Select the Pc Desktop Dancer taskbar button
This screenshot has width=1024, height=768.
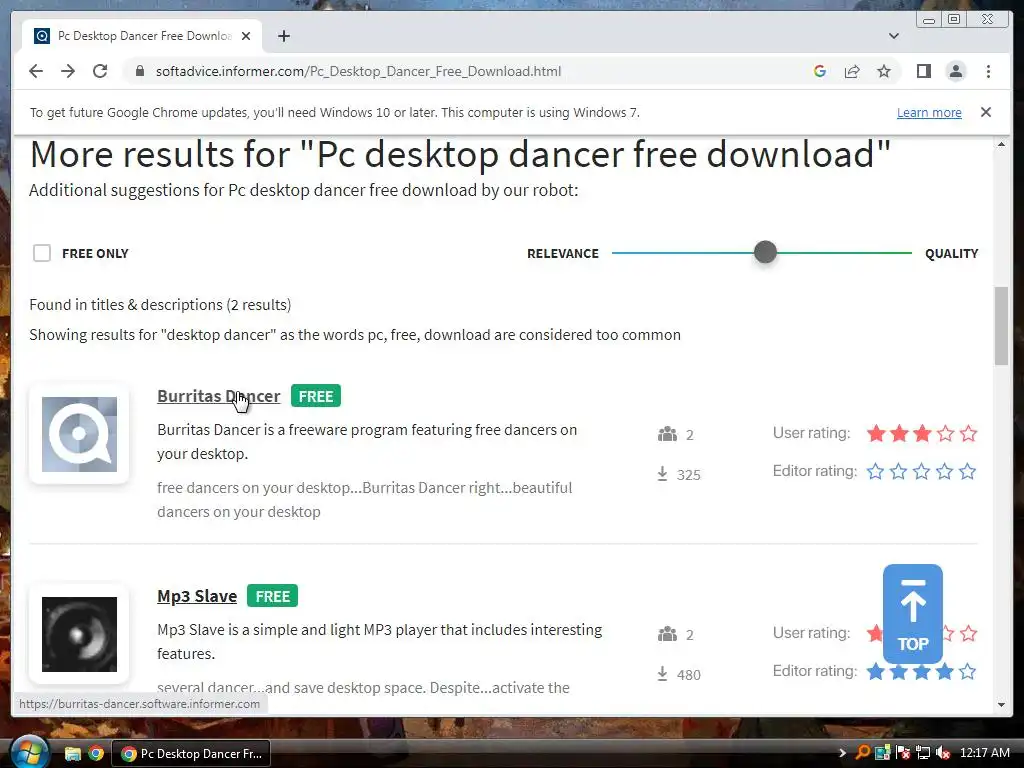[x=191, y=754]
